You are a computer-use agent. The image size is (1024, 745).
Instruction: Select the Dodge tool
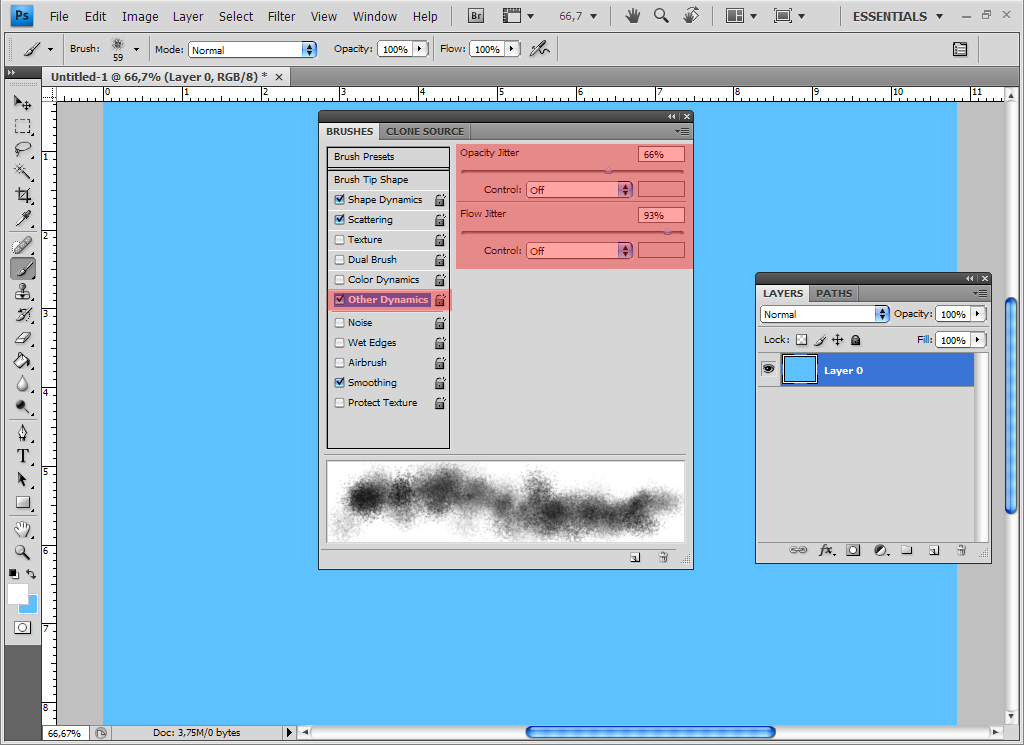click(x=22, y=407)
